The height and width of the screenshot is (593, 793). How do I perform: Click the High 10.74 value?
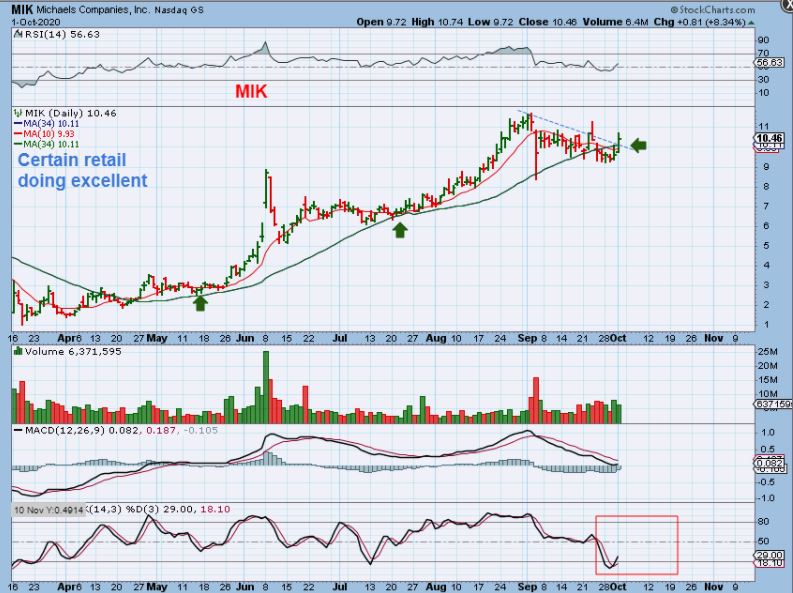coord(436,22)
